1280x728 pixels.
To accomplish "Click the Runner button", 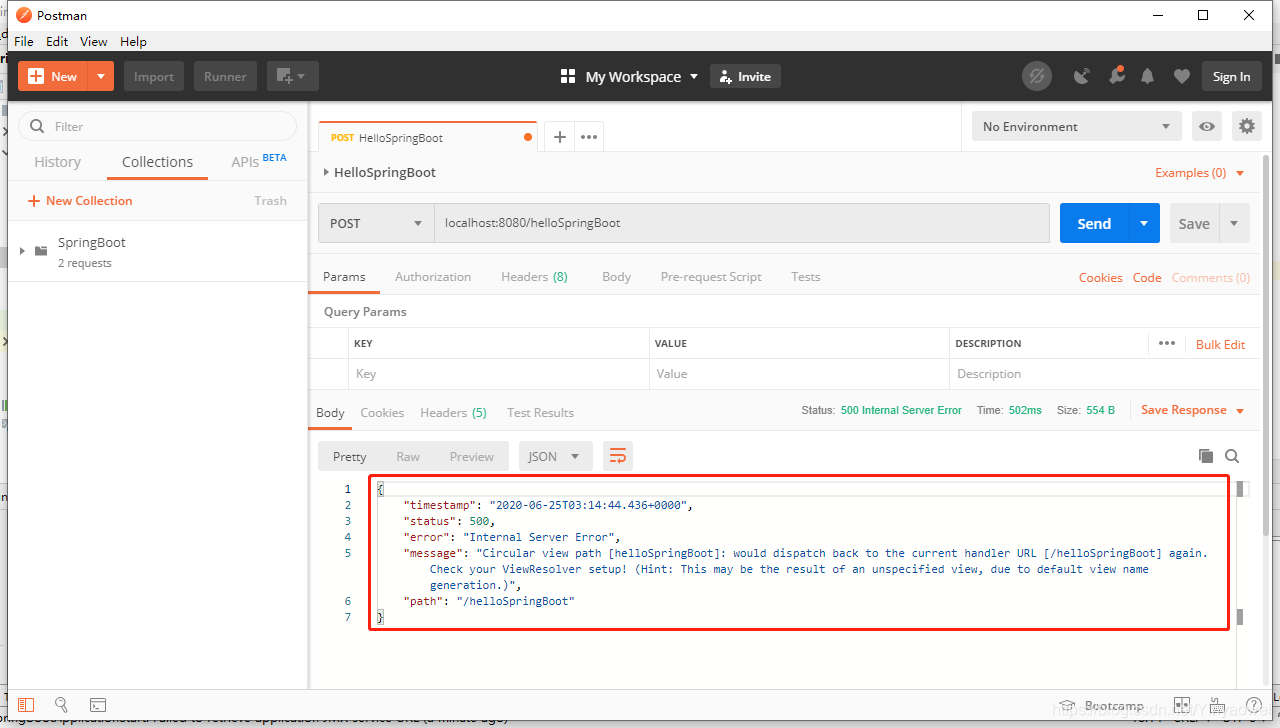I will [x=225, y=76].
